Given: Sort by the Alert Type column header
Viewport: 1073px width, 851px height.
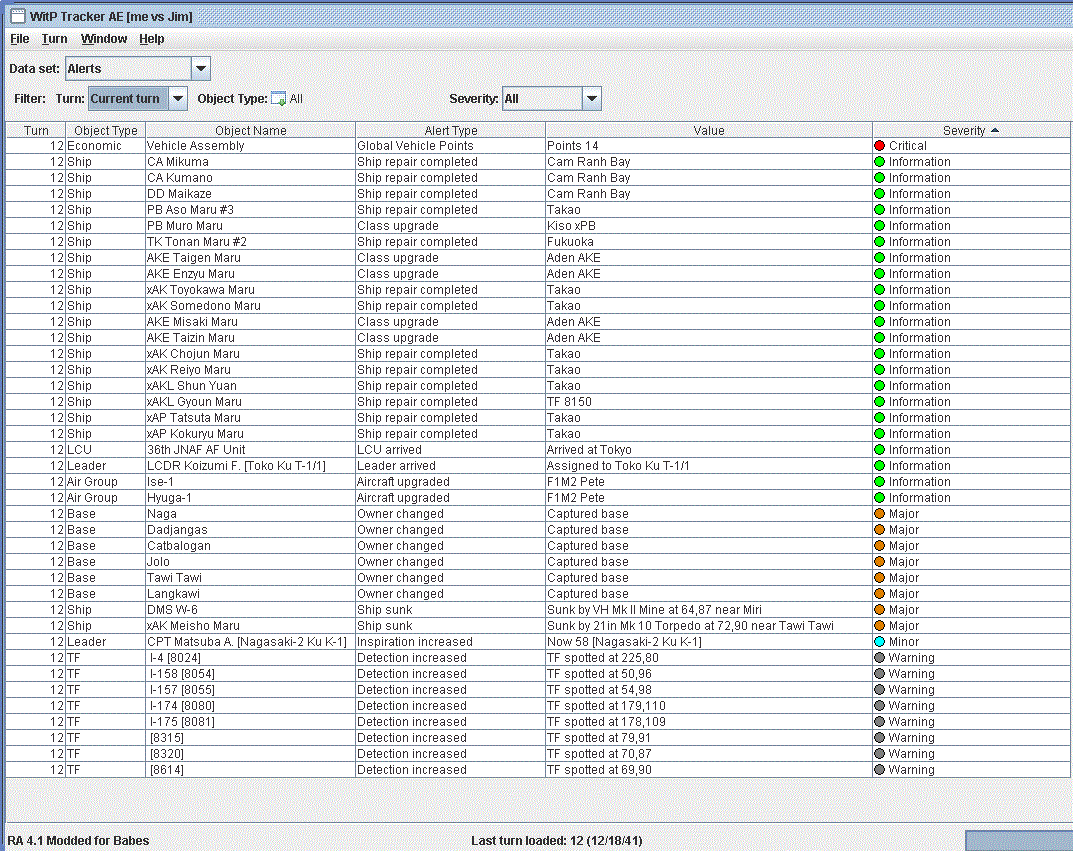Looking at the screenshot, I should (450, 130).
